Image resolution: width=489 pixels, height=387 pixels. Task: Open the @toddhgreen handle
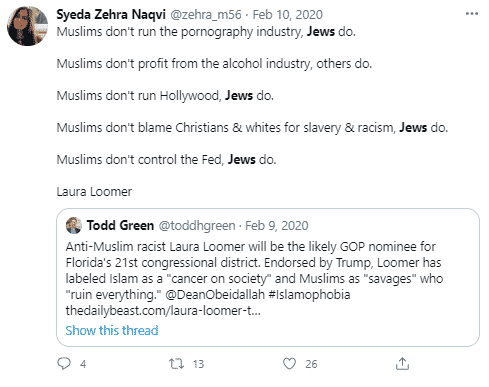pyautogui.click(x=197, y=226)
